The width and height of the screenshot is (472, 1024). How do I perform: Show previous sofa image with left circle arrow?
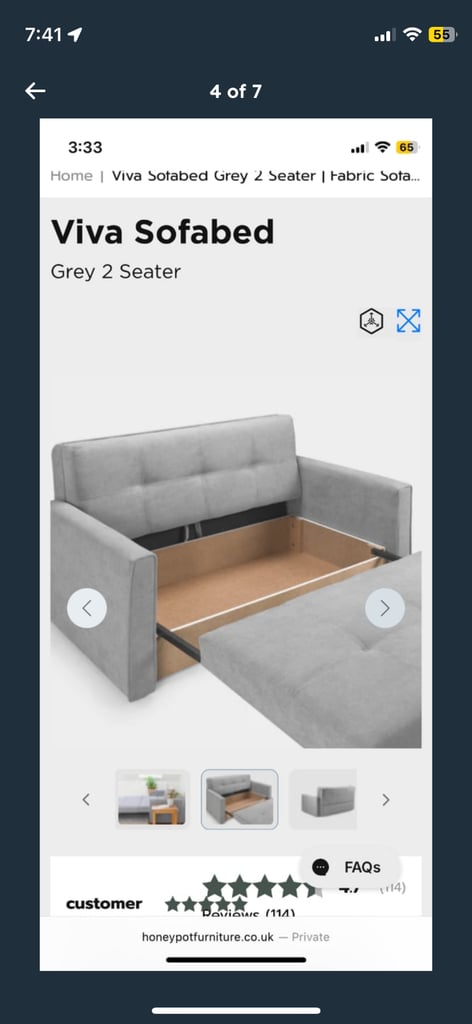[x=87, y=608]
